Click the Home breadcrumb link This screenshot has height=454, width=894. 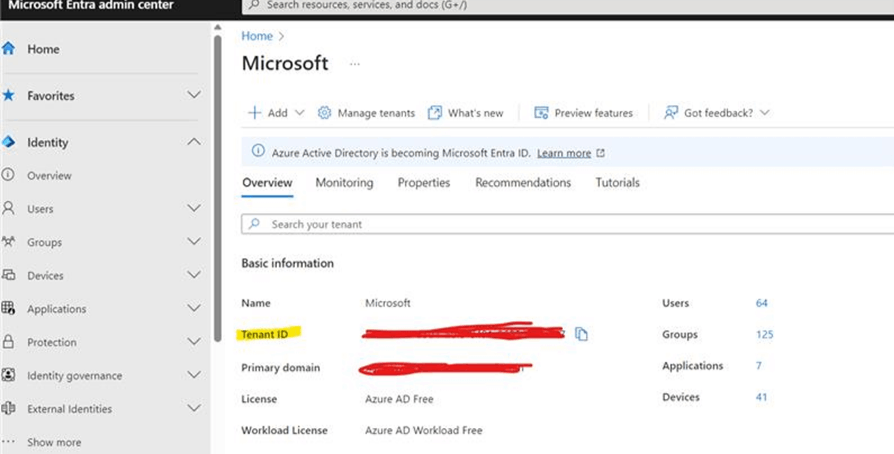(257, 36)
